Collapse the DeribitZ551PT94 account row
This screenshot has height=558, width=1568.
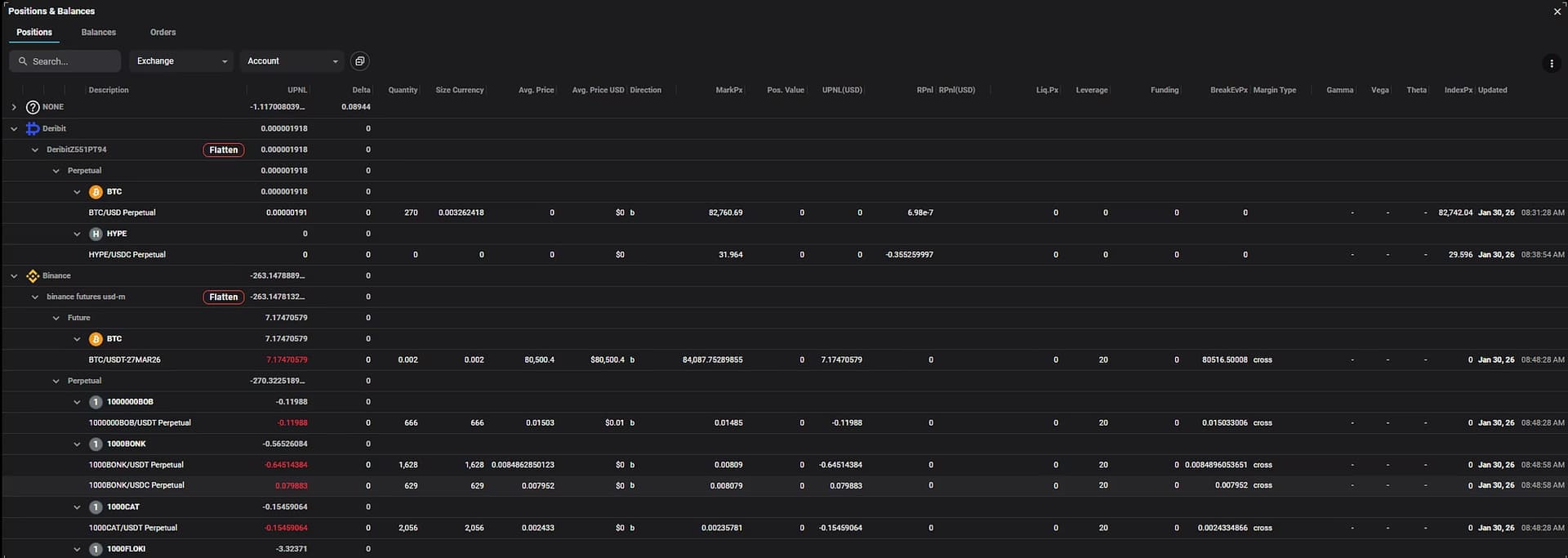(35, 150)
